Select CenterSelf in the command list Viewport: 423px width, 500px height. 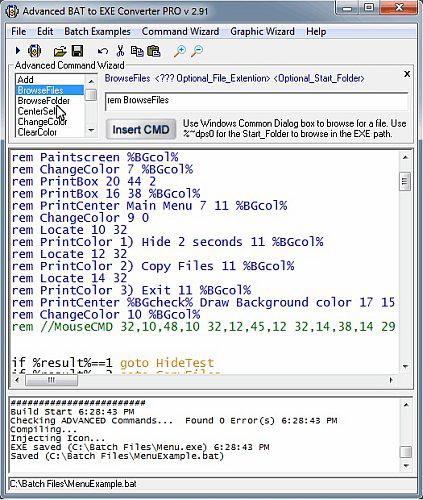point(49,111)
